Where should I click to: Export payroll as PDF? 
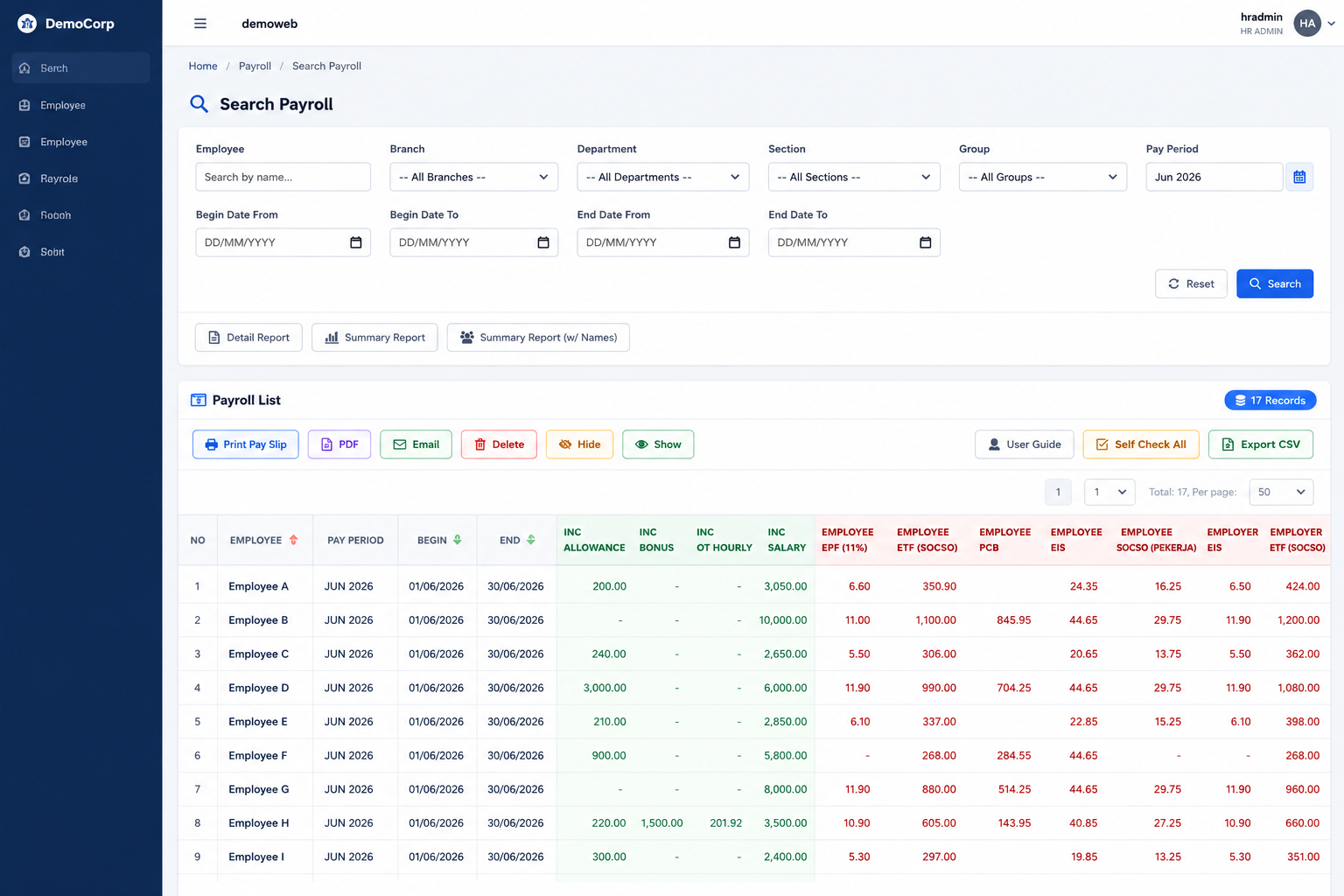pos(339,444)
